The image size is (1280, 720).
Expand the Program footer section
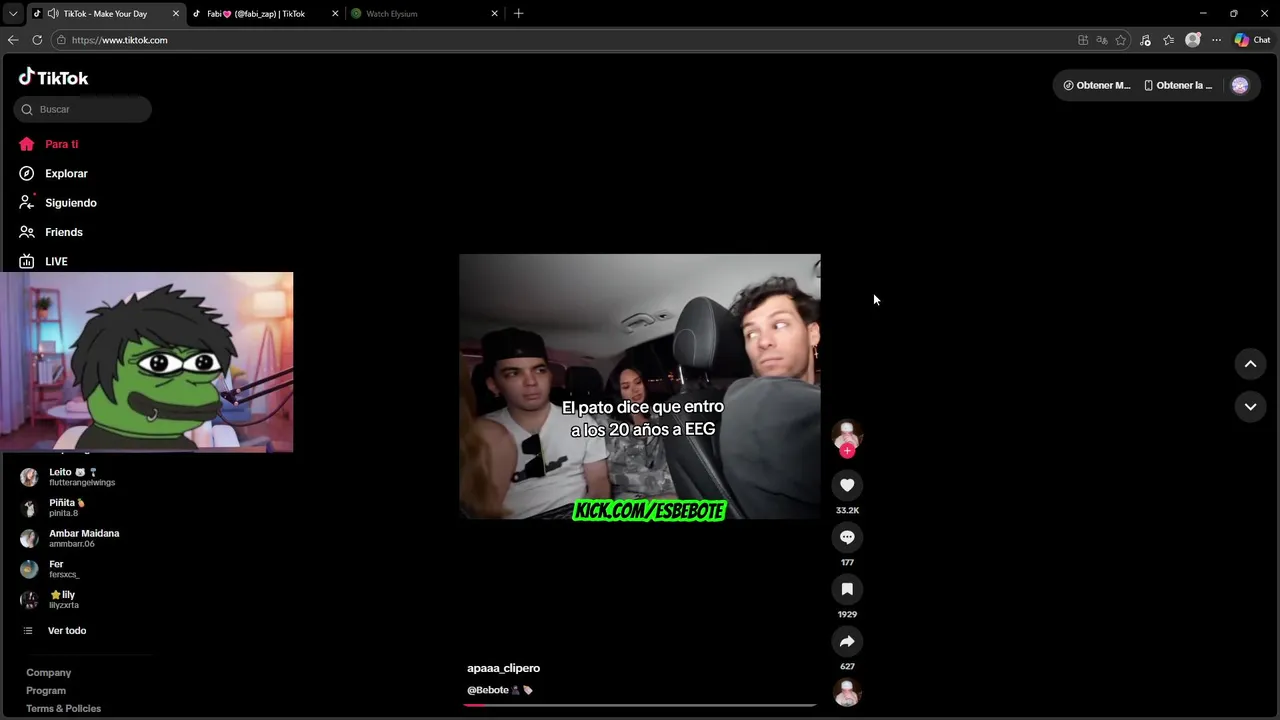click(x=46, y=691)
